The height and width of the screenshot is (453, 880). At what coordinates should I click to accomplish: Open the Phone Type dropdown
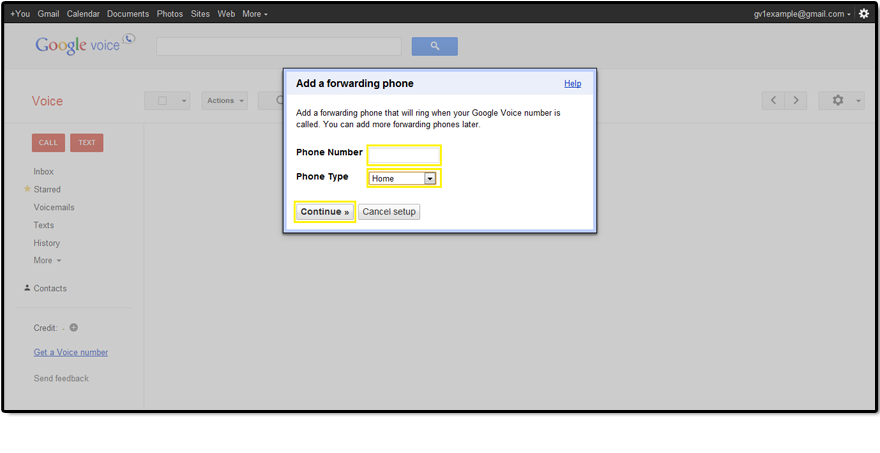(402, 179)
